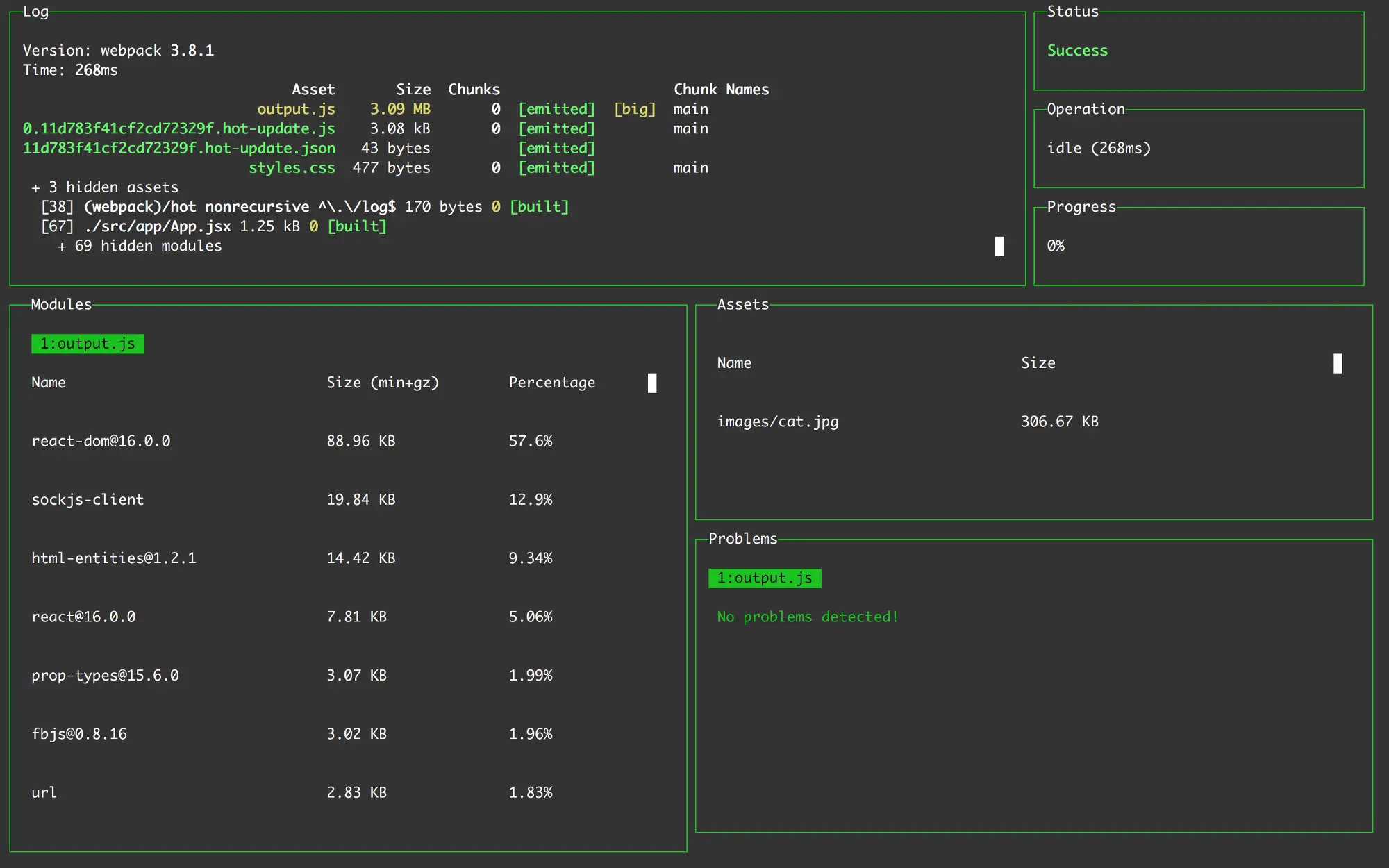Click the Modules panel scrollbar handle

[651, 383]
